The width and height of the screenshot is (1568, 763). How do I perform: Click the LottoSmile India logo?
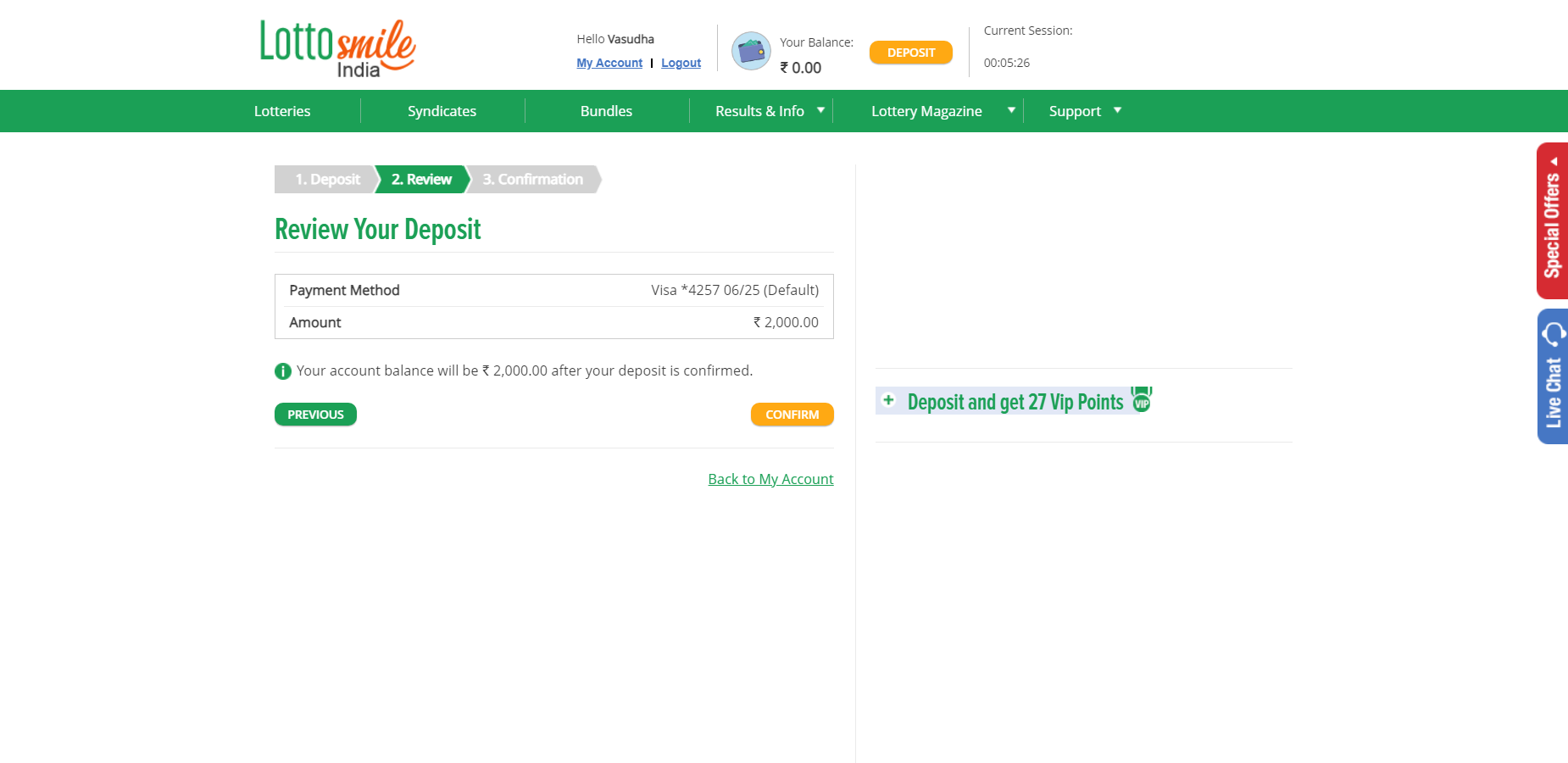pyautogui.click(x=337, y=48)
